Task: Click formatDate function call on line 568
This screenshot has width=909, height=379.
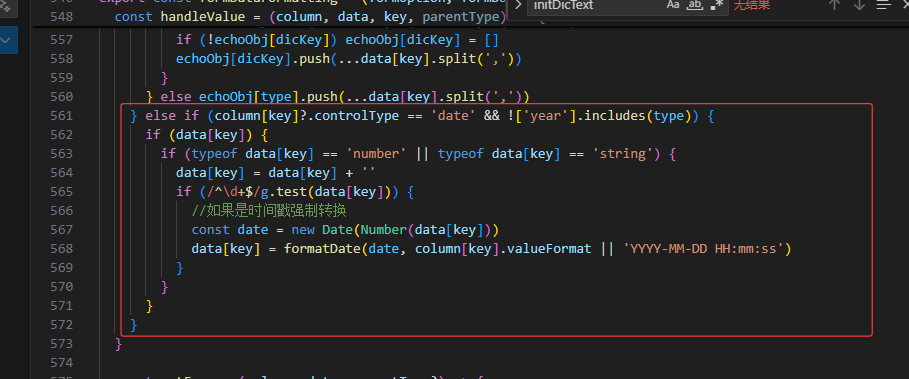Action: 322,249
